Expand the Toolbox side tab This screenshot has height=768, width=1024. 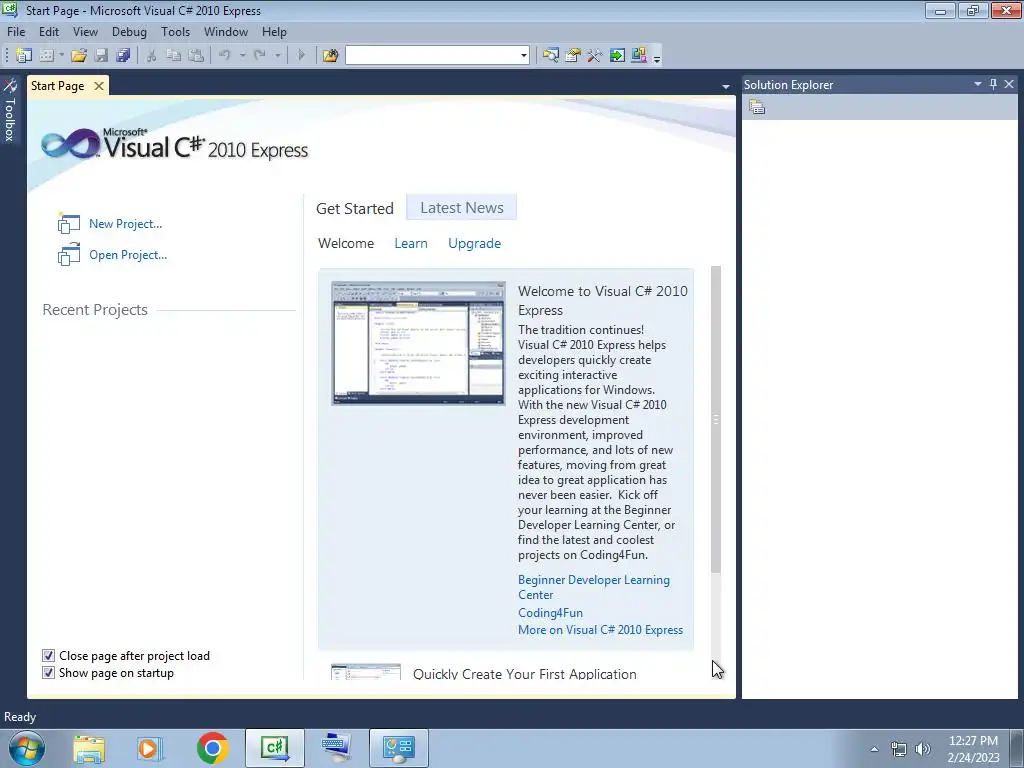click(10, 110)
